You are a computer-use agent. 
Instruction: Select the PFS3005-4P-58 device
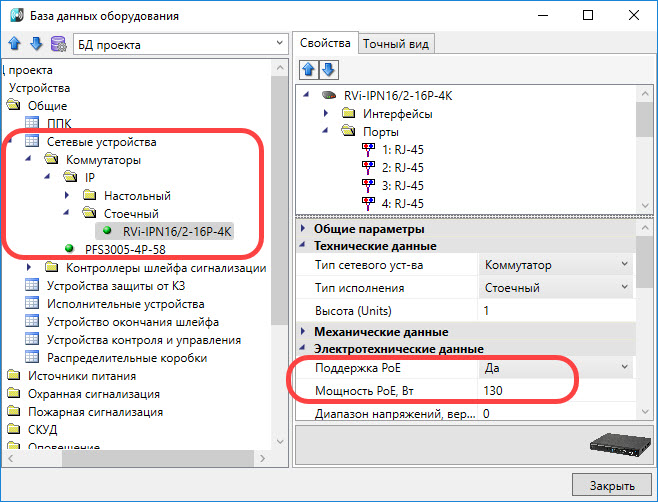coord(125,249)
